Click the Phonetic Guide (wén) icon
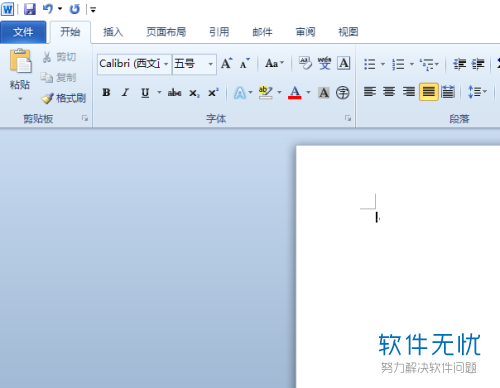 click(324, 63)
